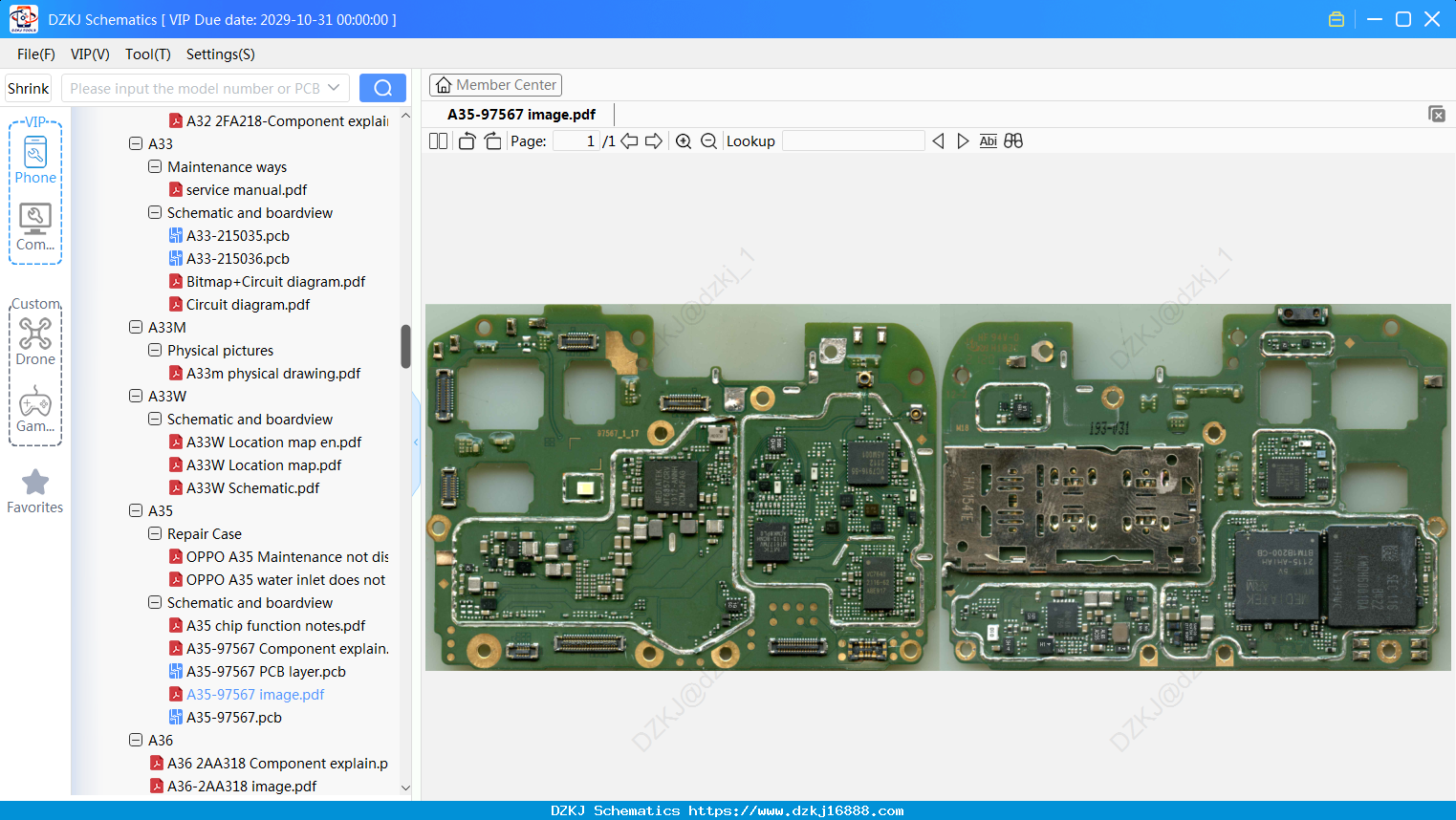Go to next page arrow
This screenshot has width=1456, height=820.
click(654, 141)
